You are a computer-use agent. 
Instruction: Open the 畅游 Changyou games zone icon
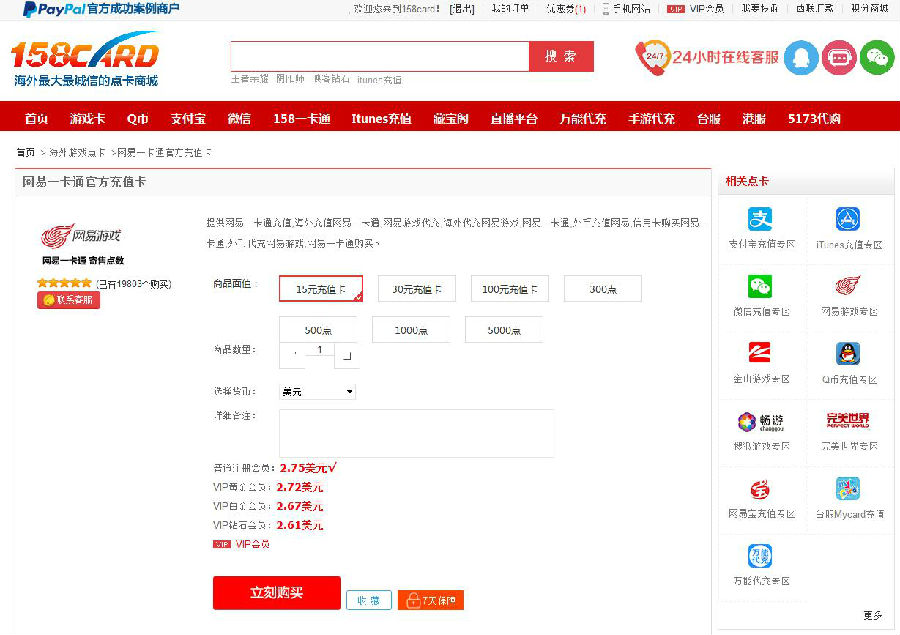pyautogui.click(x=761, y=421)
